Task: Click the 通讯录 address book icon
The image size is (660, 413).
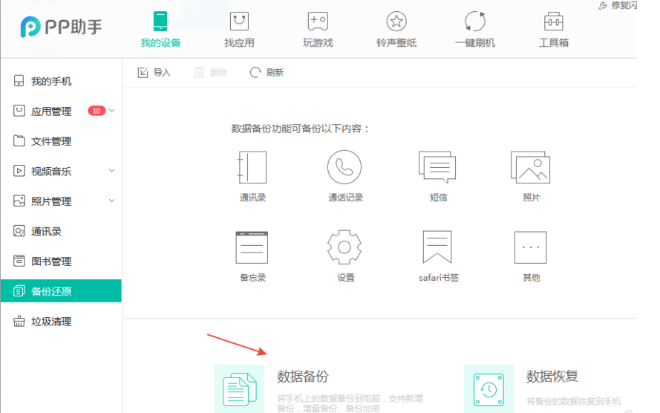Action: tap(253, 168)
